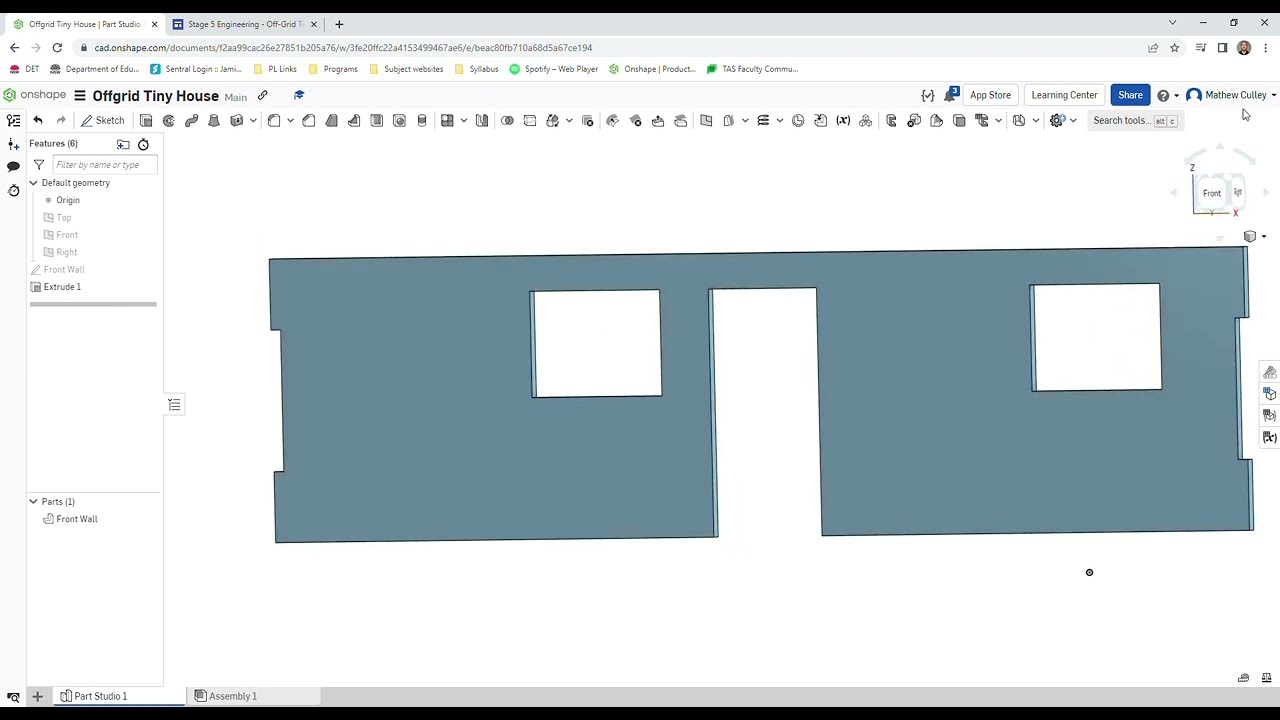Select the Hole tool
Screen dimensions: 1280x720
(400, 120)
